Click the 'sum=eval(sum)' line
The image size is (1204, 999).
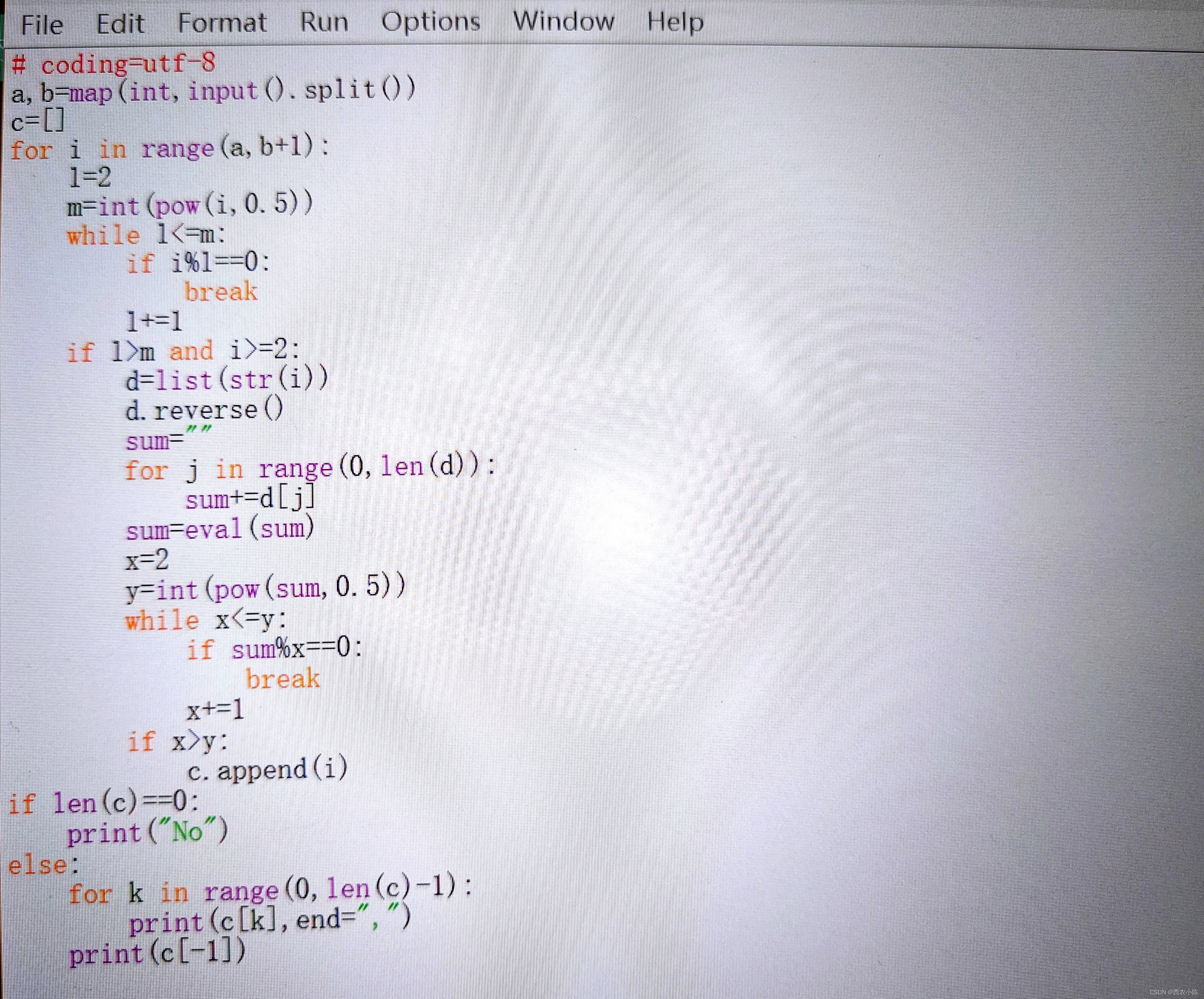(x=220, y=528)
